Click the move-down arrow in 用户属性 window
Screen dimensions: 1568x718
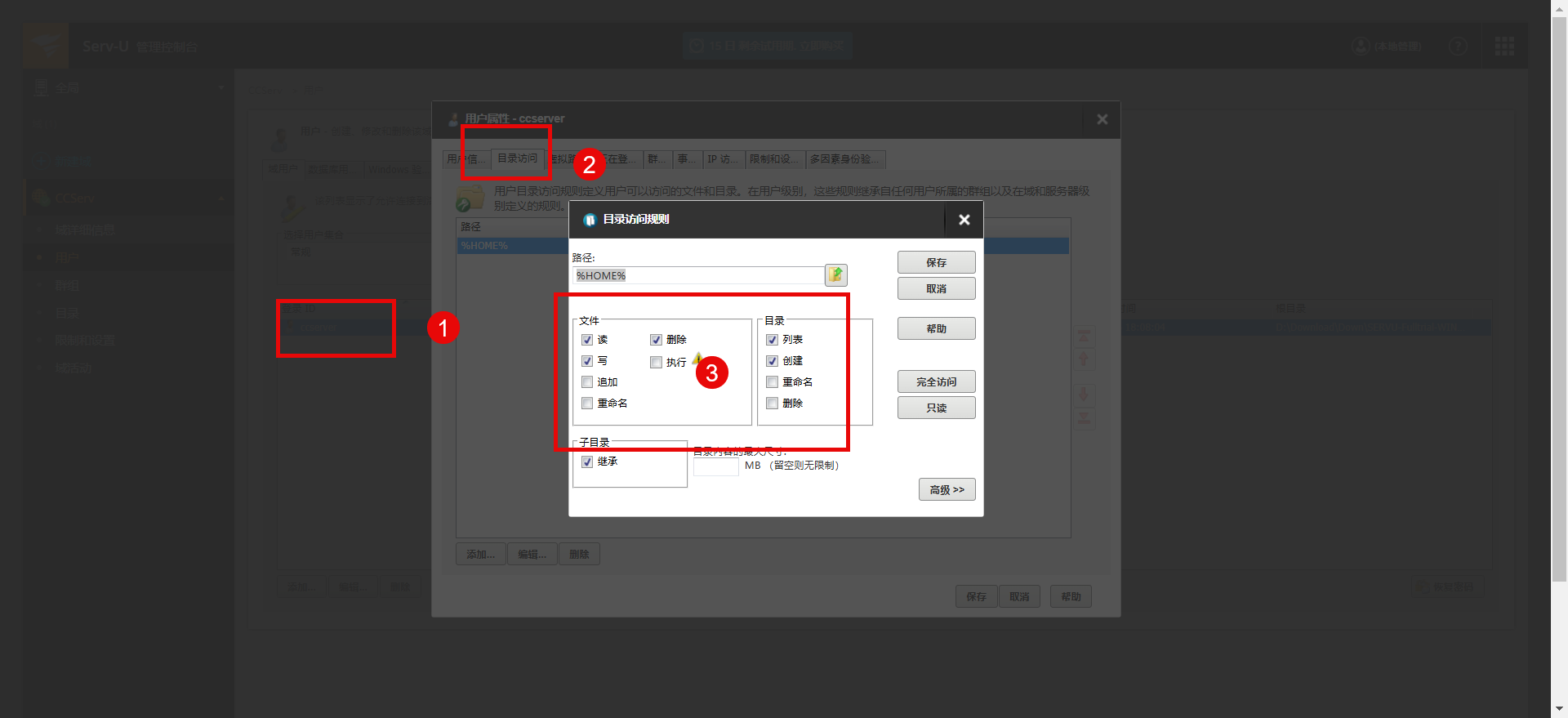[x=1084, y=395]
